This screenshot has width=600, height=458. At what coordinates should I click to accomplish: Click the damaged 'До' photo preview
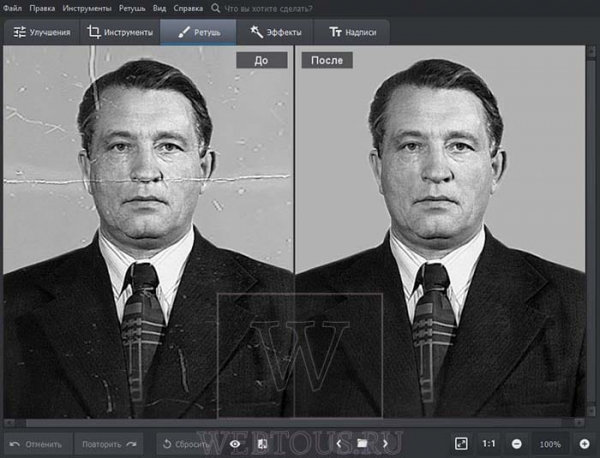[148, 232]
